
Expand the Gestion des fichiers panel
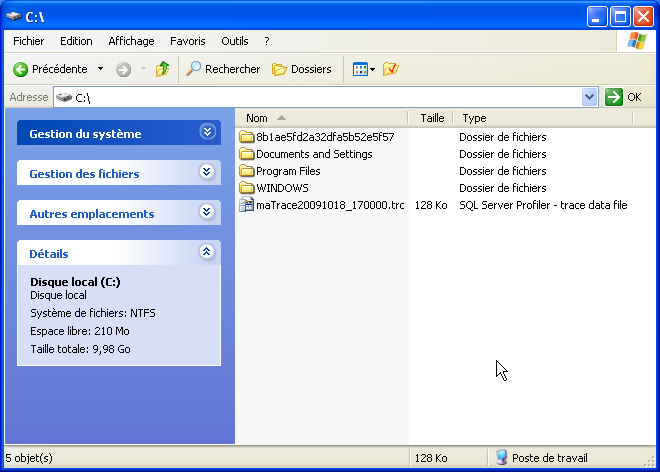(207, 172)
